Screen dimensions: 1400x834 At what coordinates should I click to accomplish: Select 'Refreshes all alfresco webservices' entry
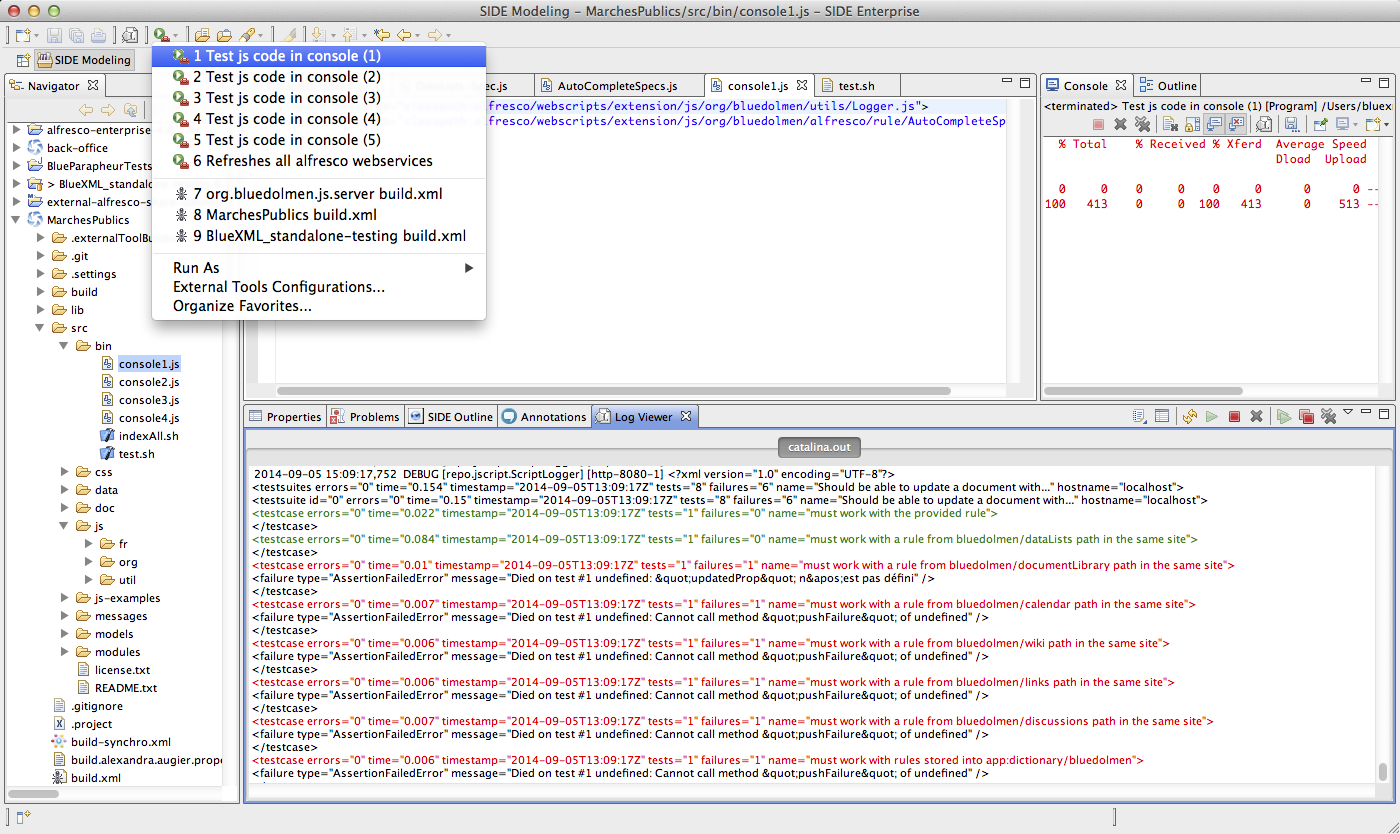319,161
